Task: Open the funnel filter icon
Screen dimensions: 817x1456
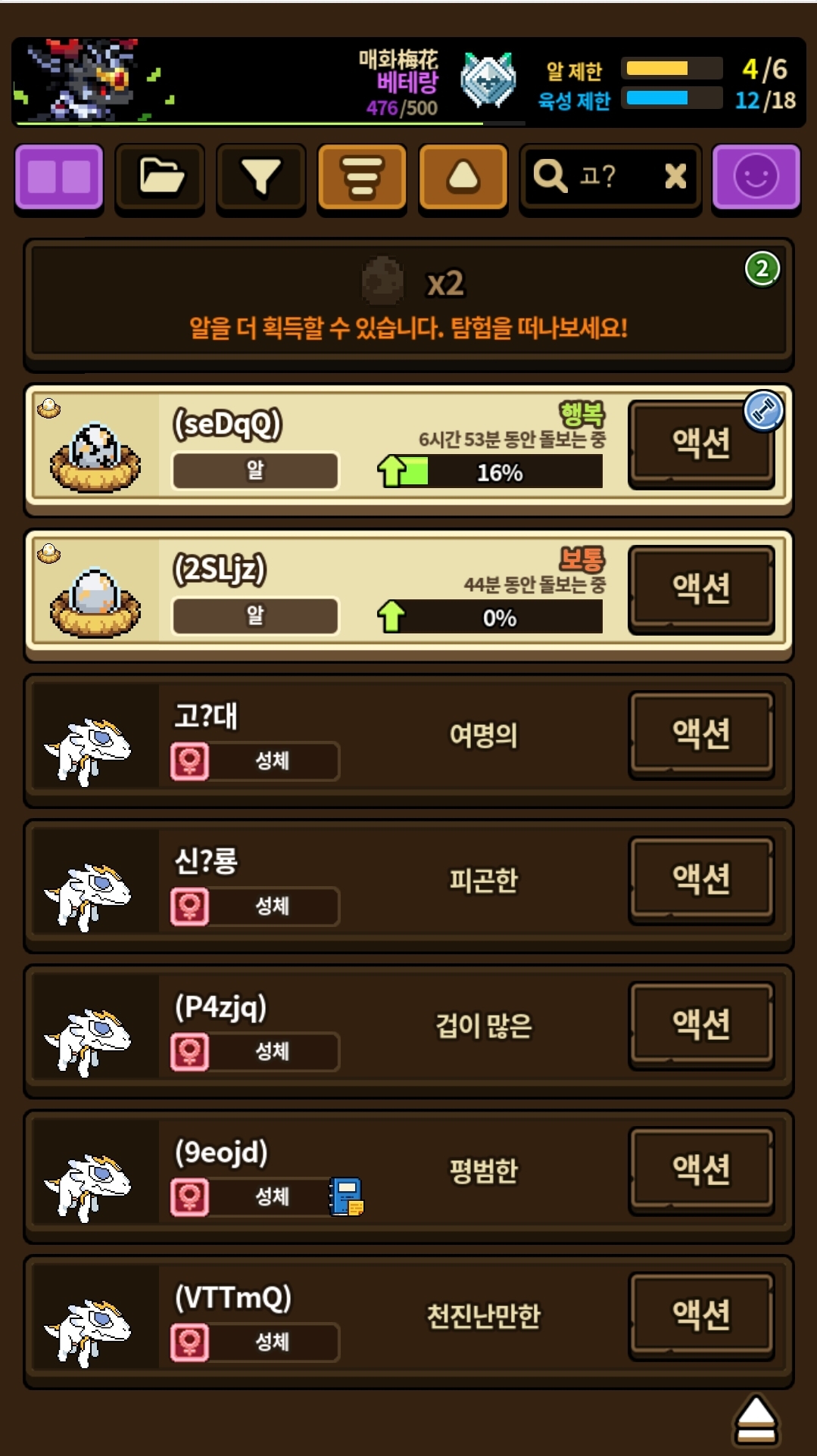Action: [261, 177]
